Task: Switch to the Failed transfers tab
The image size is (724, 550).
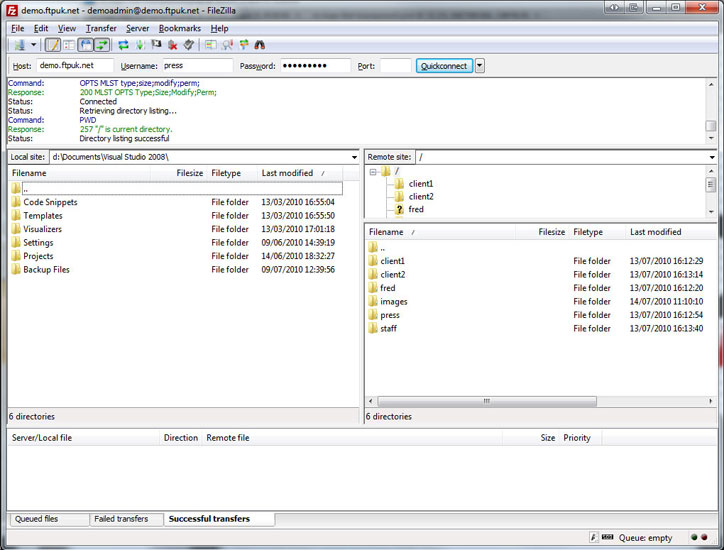Action: tap(126, 520)
